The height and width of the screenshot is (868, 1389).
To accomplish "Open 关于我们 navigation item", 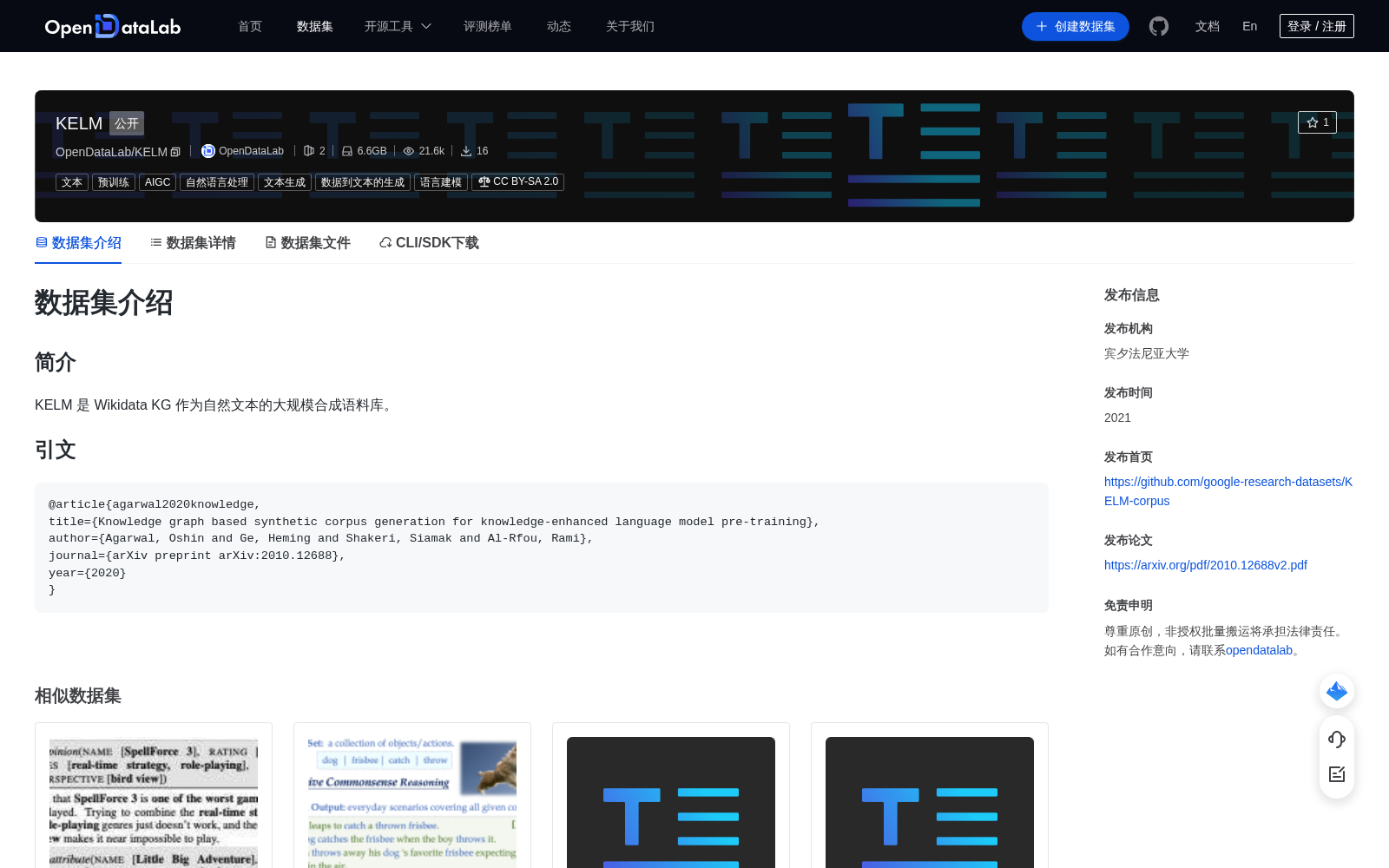I will (x=630, y=26).
